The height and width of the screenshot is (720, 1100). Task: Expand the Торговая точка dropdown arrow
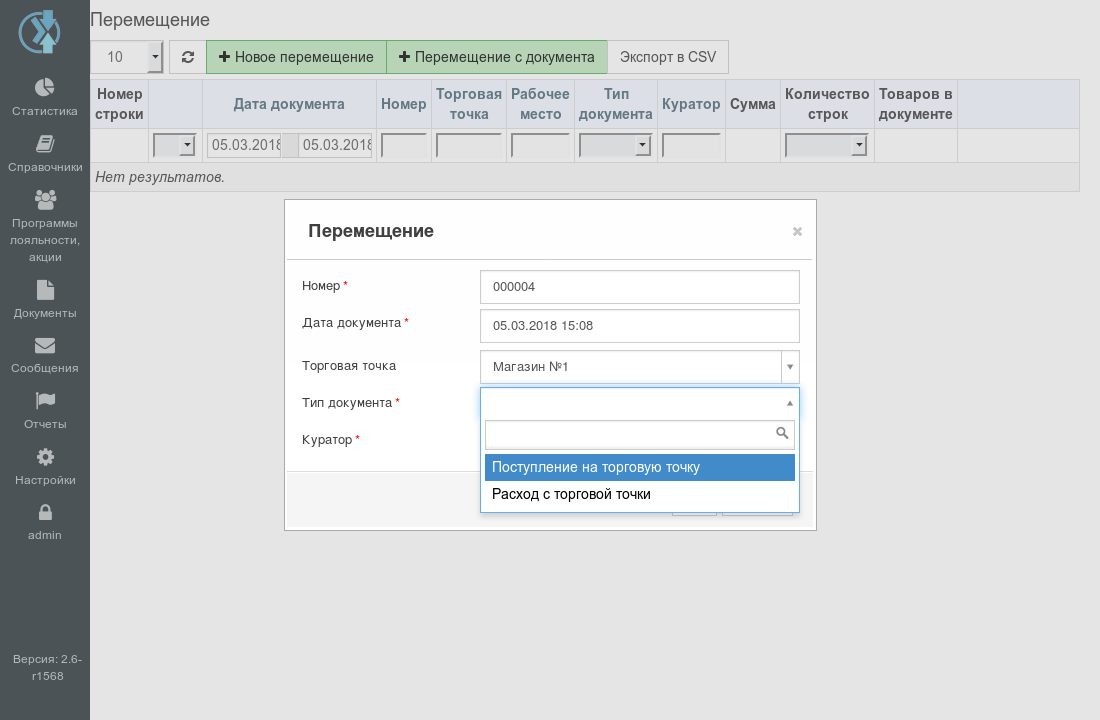(790, 367)
